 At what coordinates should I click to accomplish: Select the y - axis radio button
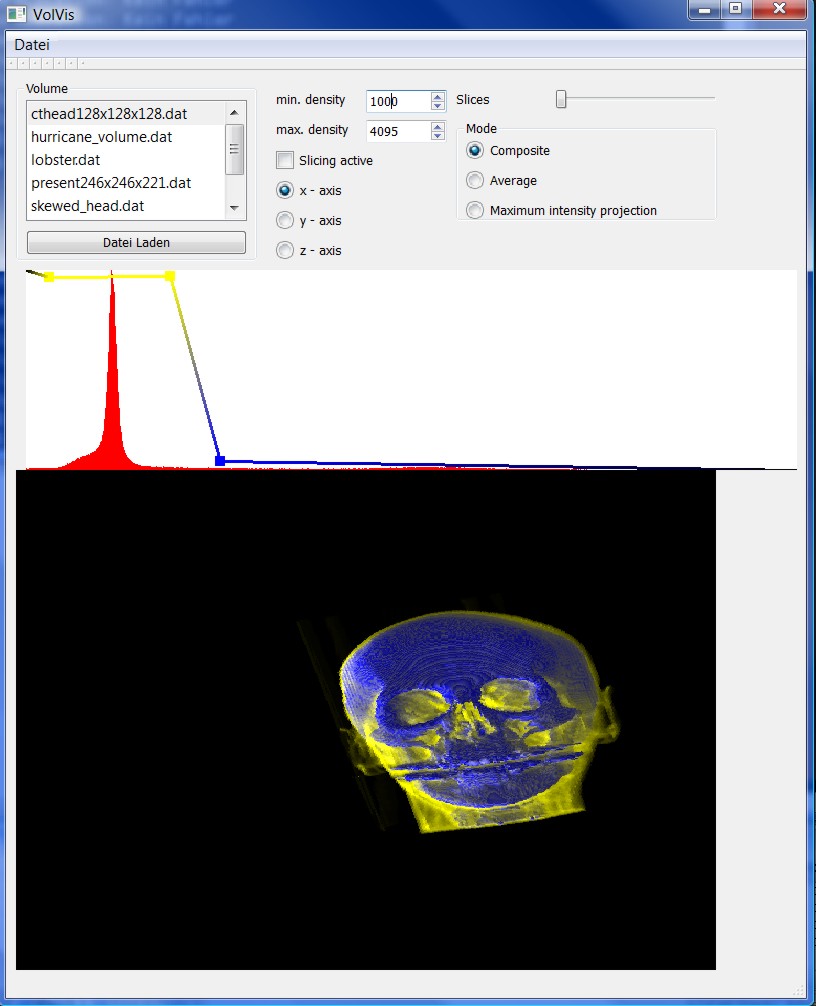[x=285, y=221]
